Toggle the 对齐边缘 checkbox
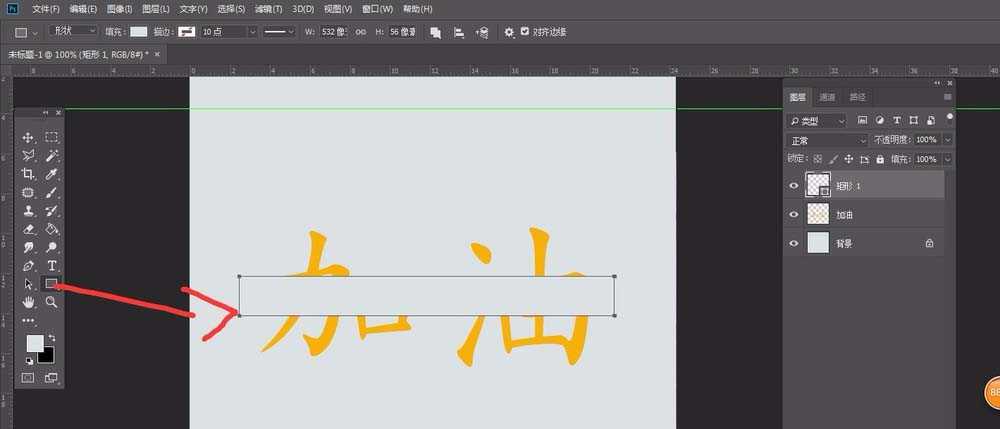Screen dimensions: 1000x429 click(x=525, y=32)
